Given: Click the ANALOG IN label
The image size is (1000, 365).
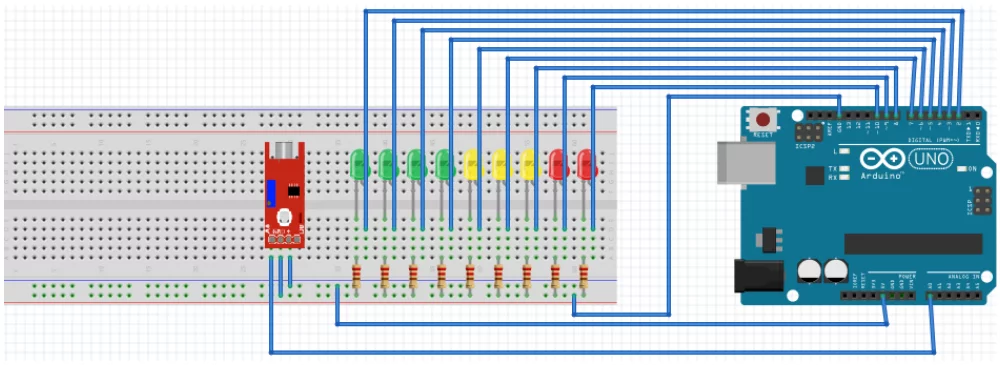Looking at the screenshot, I should 964,276.
